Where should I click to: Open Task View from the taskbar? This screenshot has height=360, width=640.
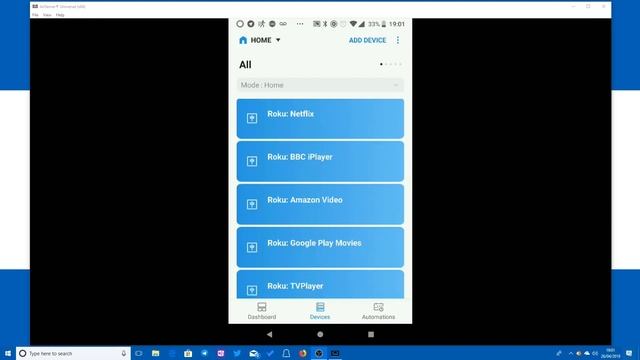point(139,353)
